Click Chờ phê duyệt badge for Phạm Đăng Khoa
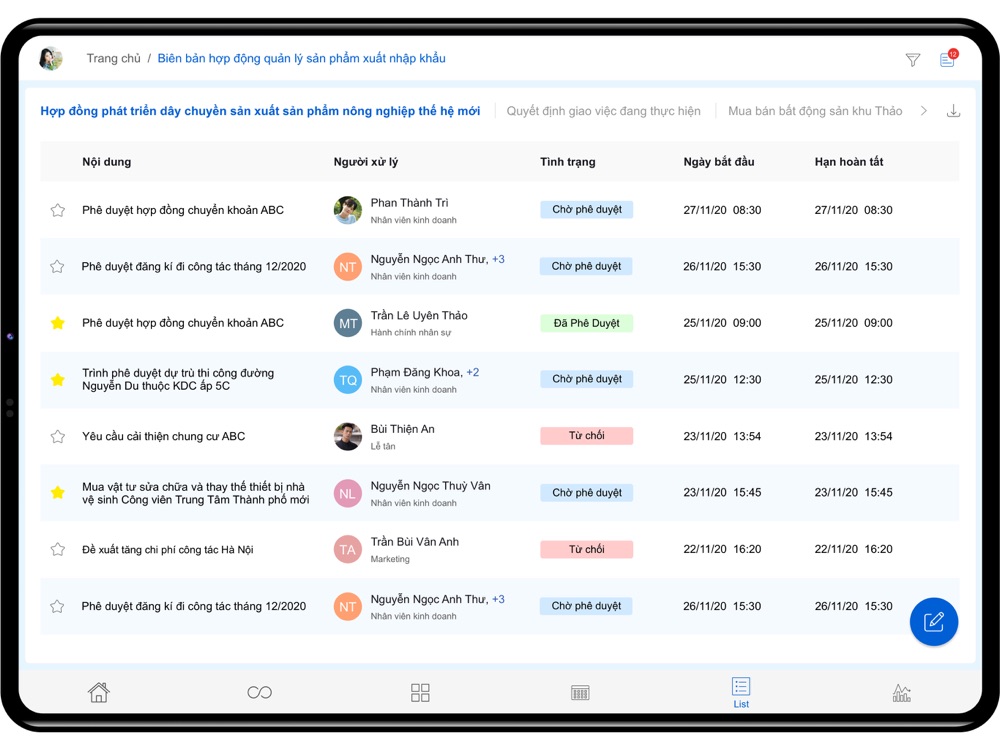The height and width of the screenshot is (750, 1000). pos(587,379)
